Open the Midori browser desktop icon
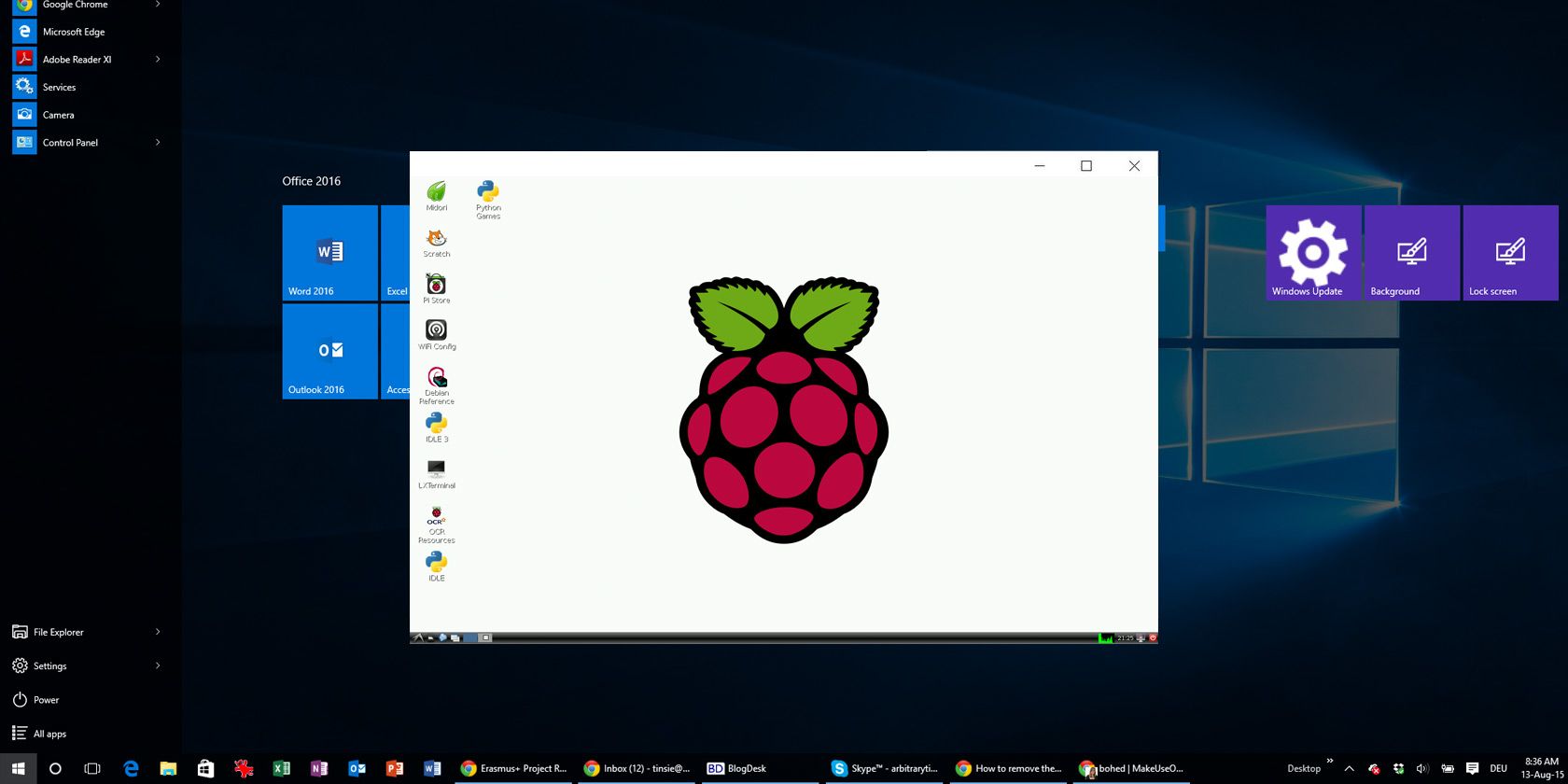 (436, 196)
